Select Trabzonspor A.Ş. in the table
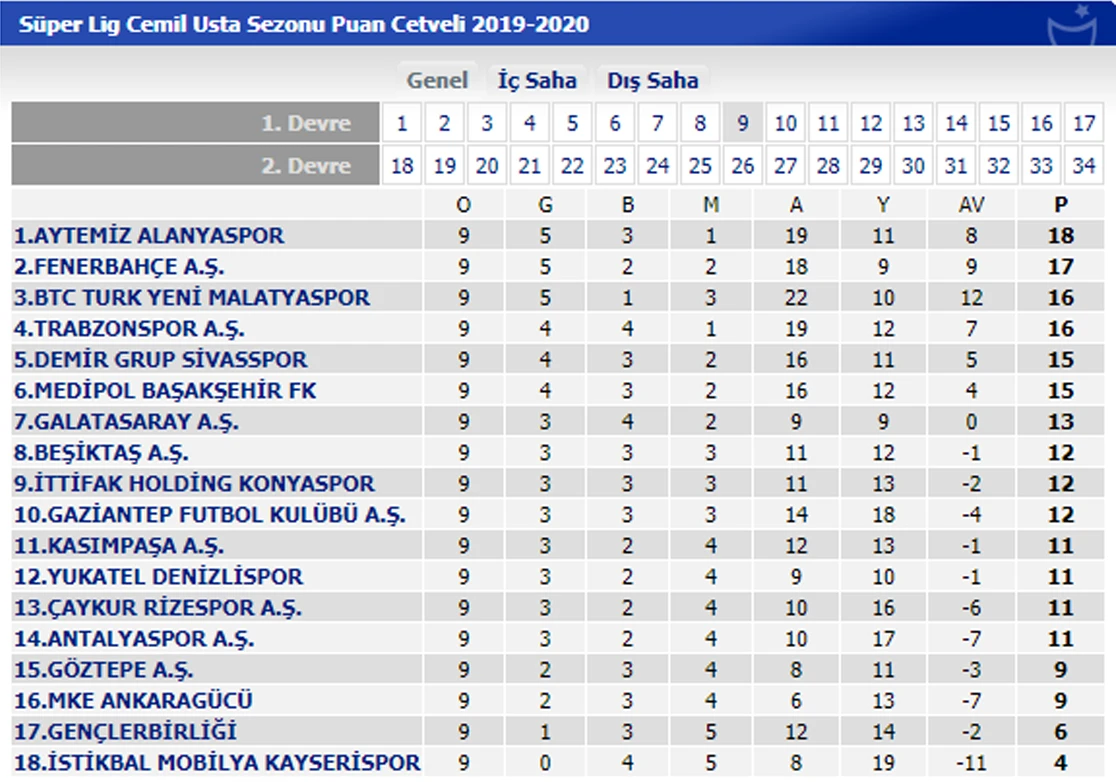 click(129, 329)
